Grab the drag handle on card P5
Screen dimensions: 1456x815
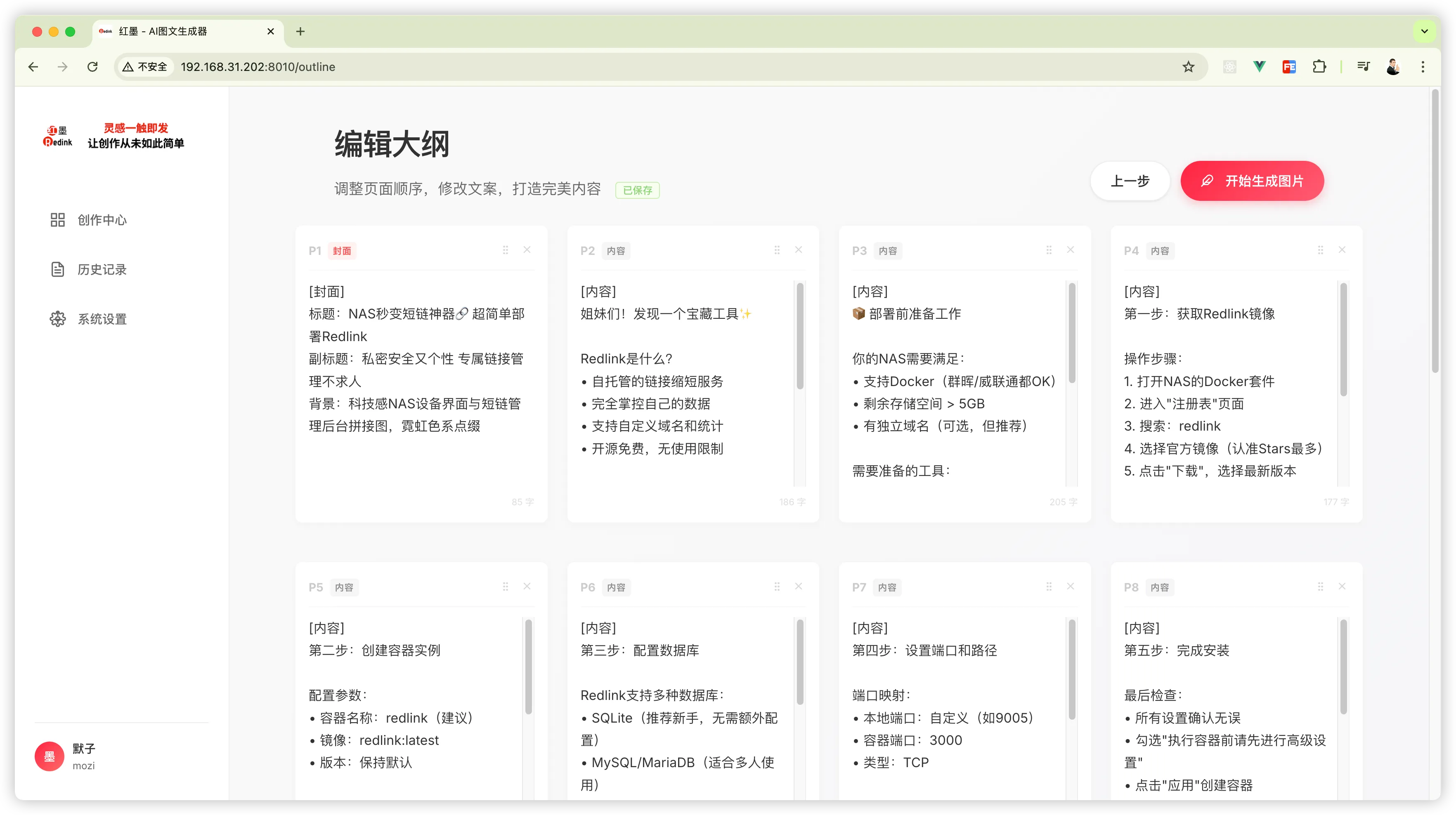pyautogui.click(x=505, y=586)
